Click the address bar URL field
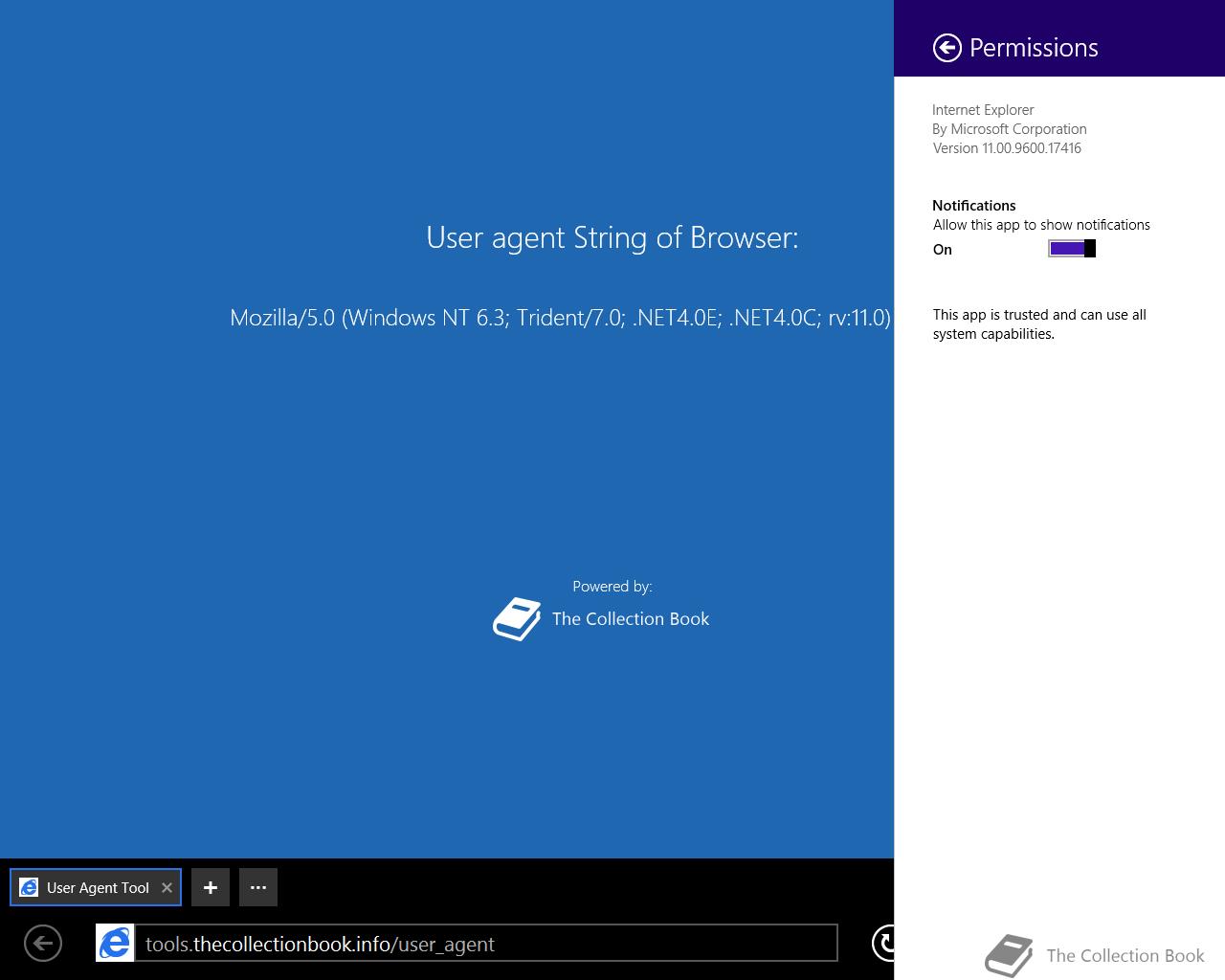The image size is (1225, 980). click(486, 944)
